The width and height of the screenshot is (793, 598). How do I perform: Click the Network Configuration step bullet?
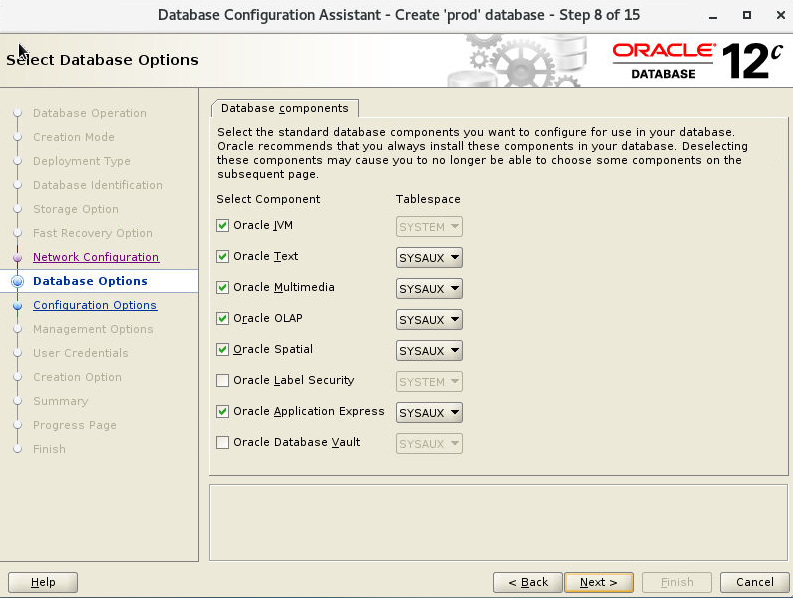(x=18, y=258)
